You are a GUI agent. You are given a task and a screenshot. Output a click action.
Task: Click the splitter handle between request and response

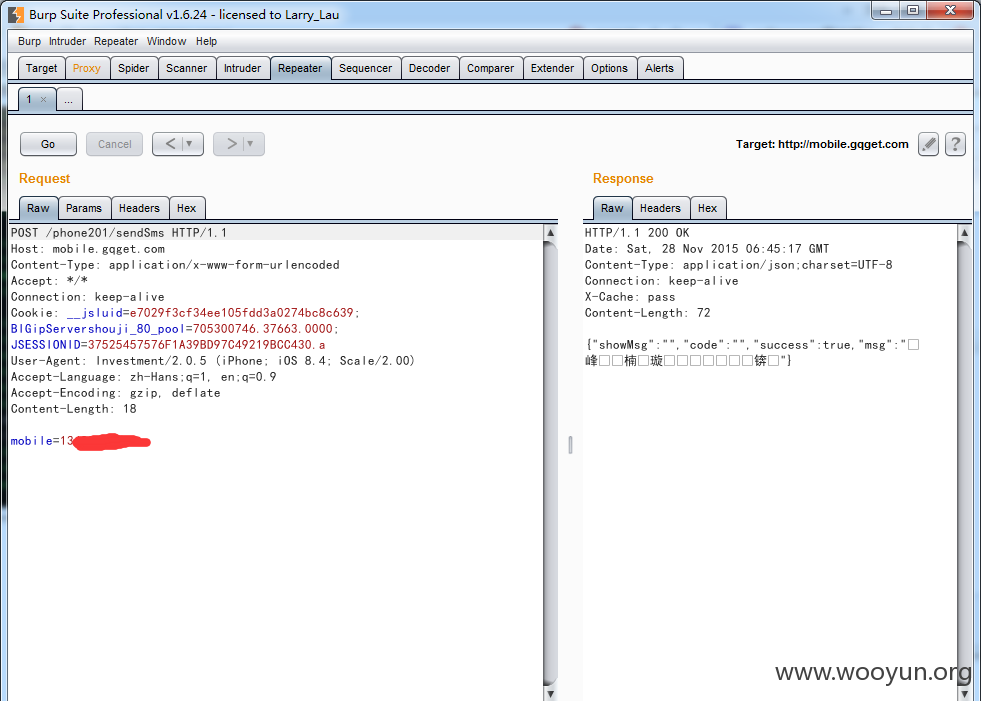[x=571, y=445]
